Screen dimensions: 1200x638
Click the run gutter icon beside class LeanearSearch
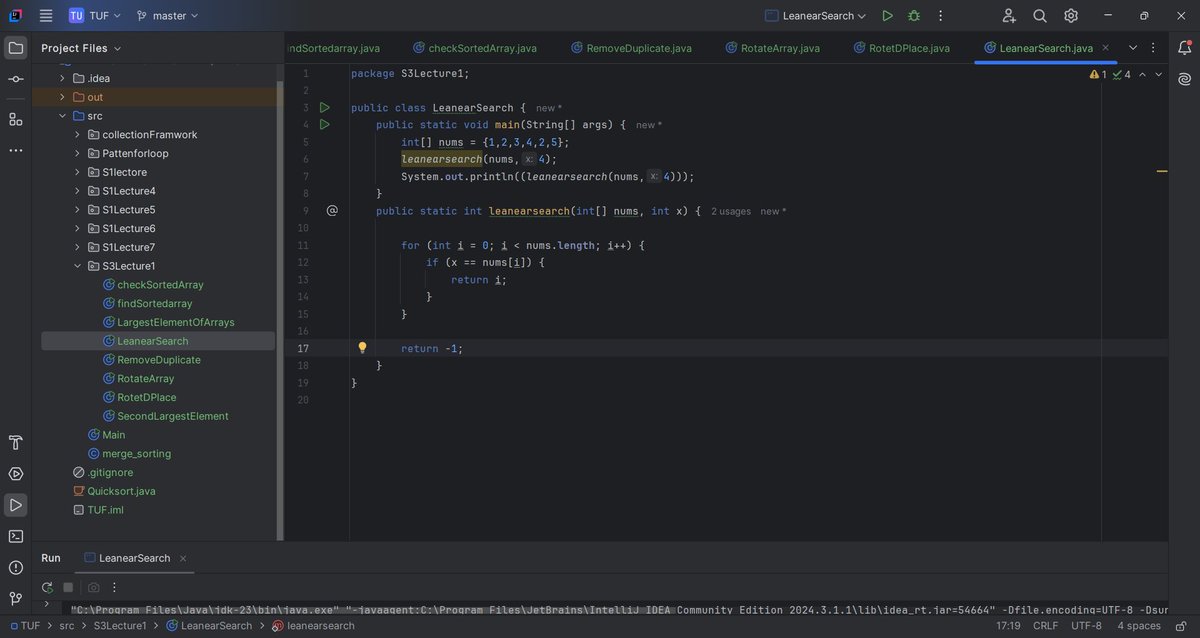pos(324,107)
